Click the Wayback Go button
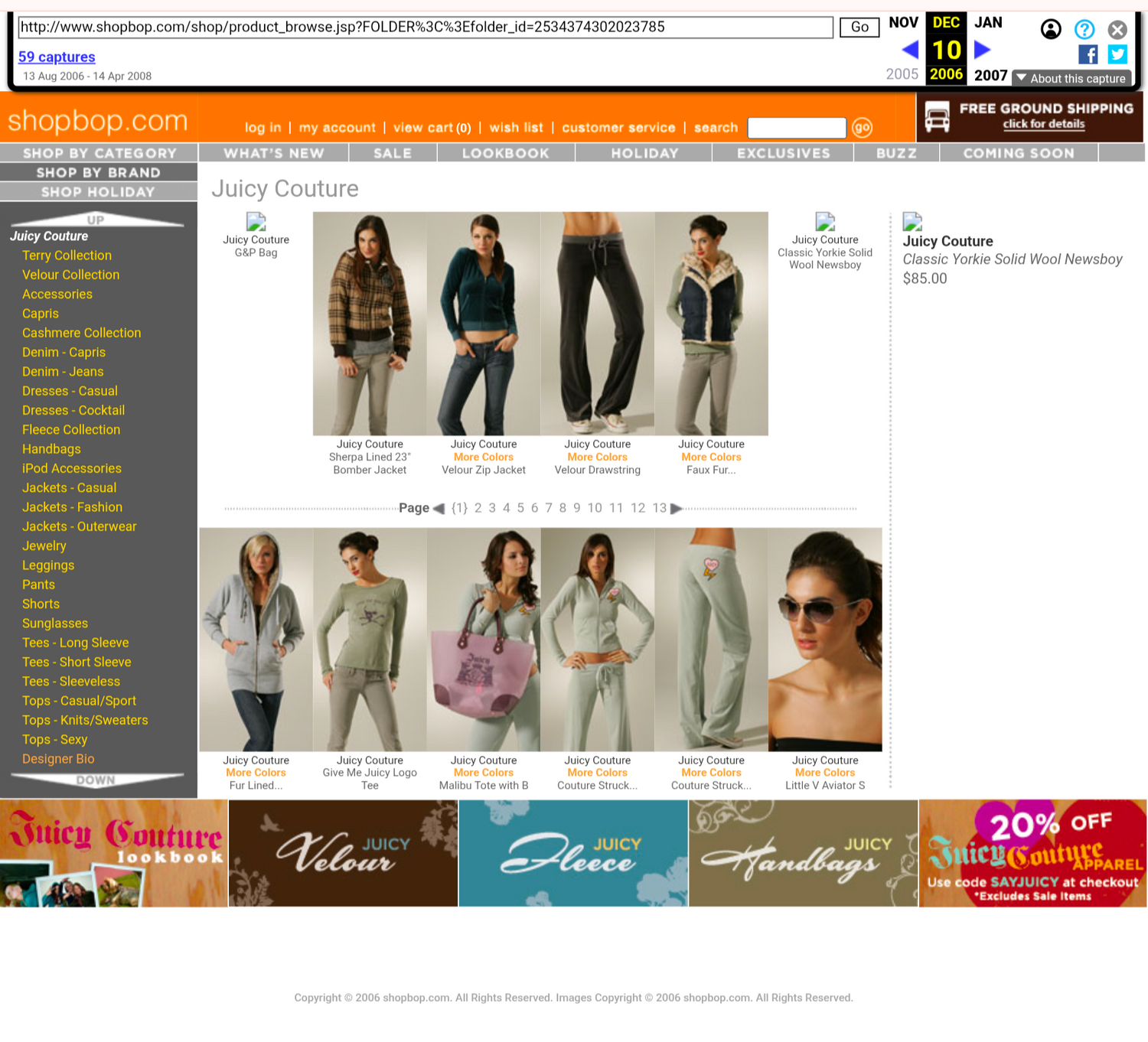1148x1042 pixels. (859, 28)
